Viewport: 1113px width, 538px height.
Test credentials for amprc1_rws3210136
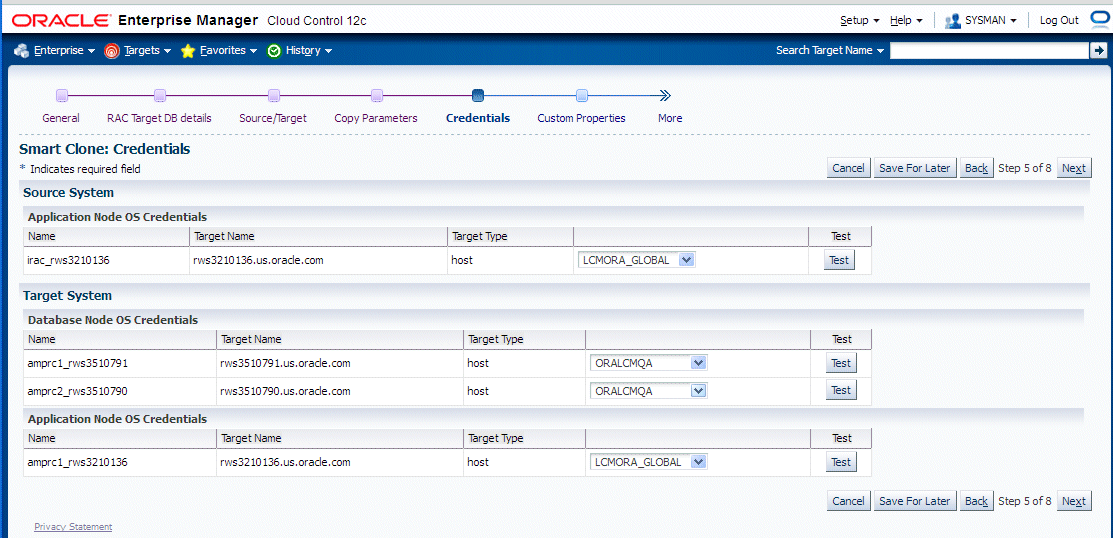[x=841, y=462]
